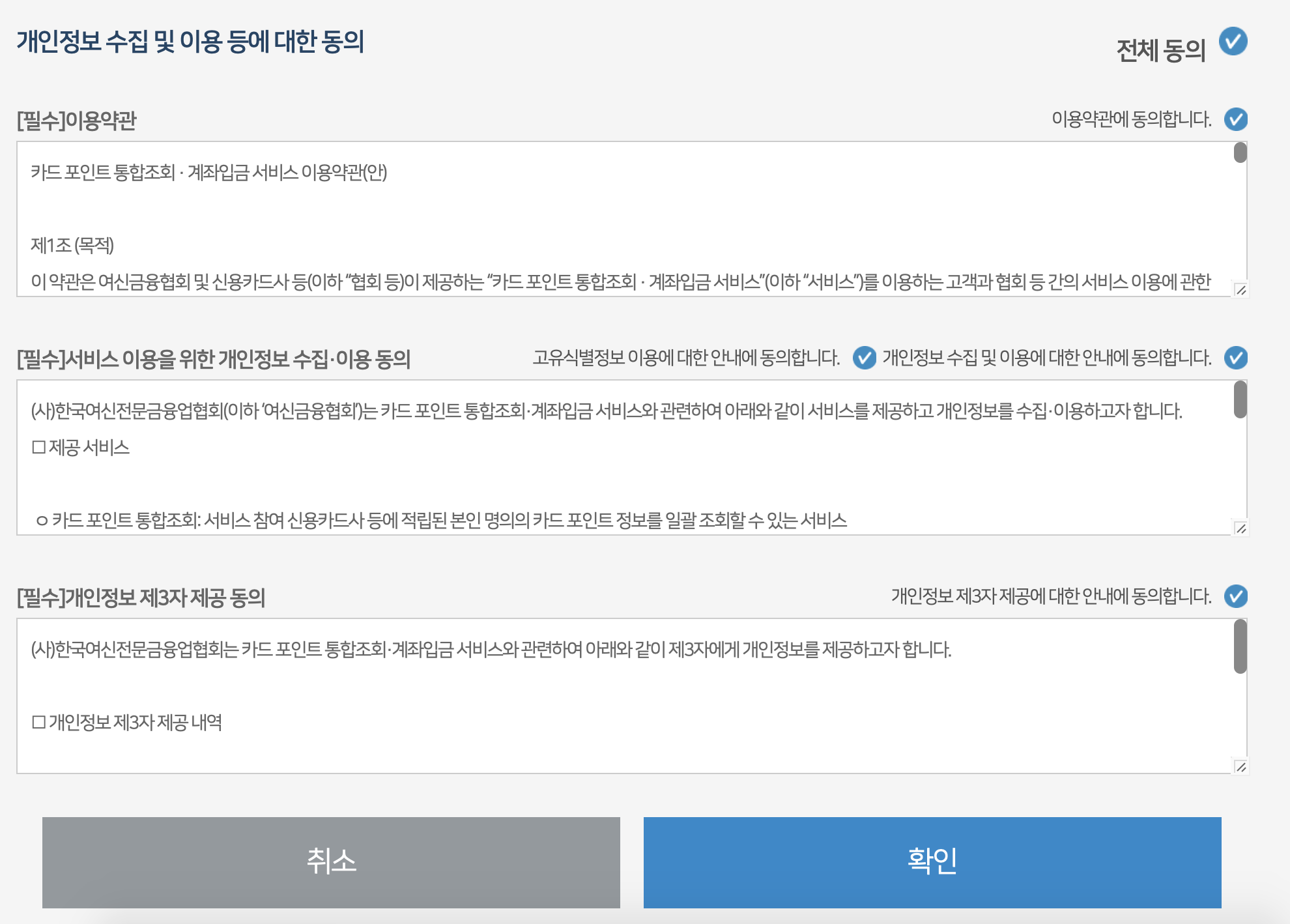
Task: Click the 취소 cancel button
Action: pyautogui.click(x=331, y=862)
